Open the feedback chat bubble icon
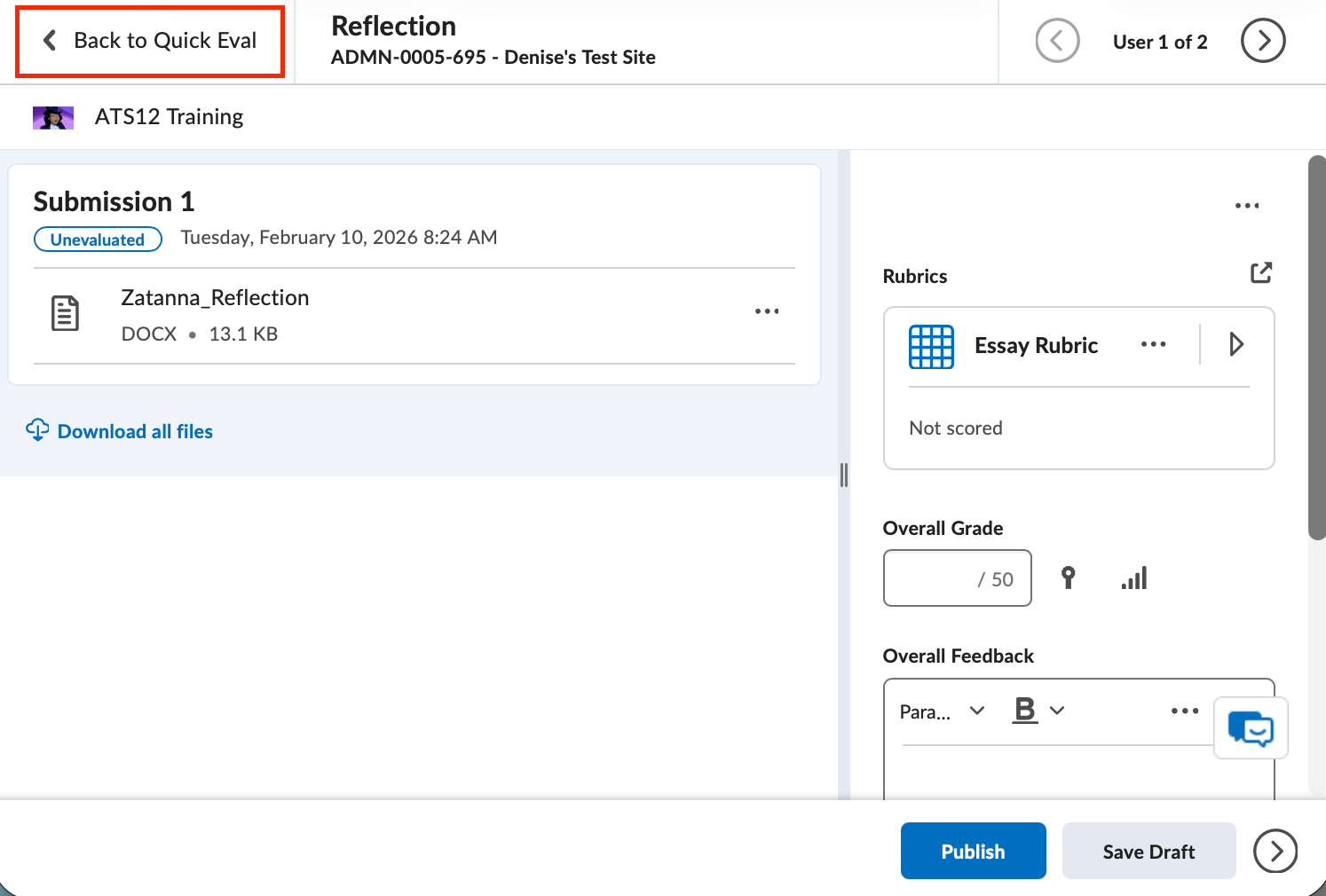The image size is (1326, 896). coord(1251,727)
